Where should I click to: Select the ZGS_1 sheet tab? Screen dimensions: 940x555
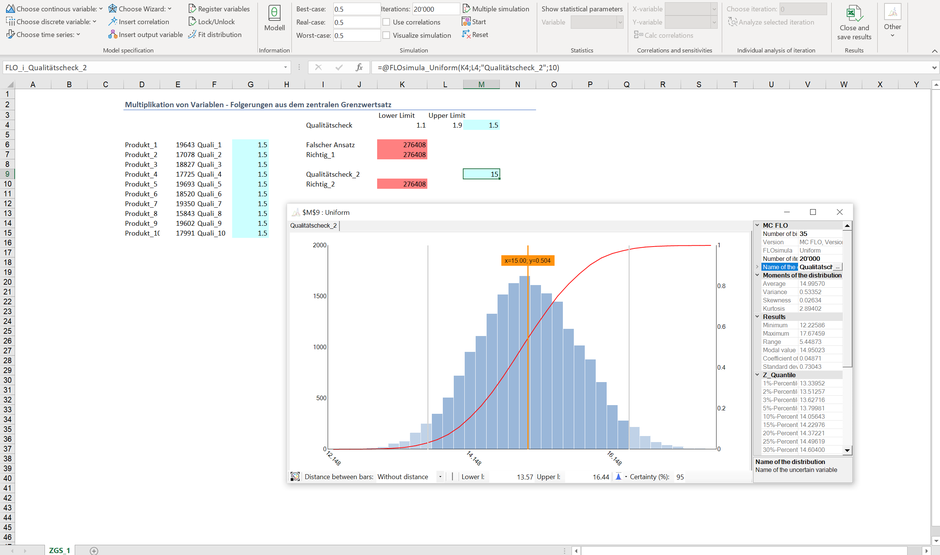click(x=59, y=550)
